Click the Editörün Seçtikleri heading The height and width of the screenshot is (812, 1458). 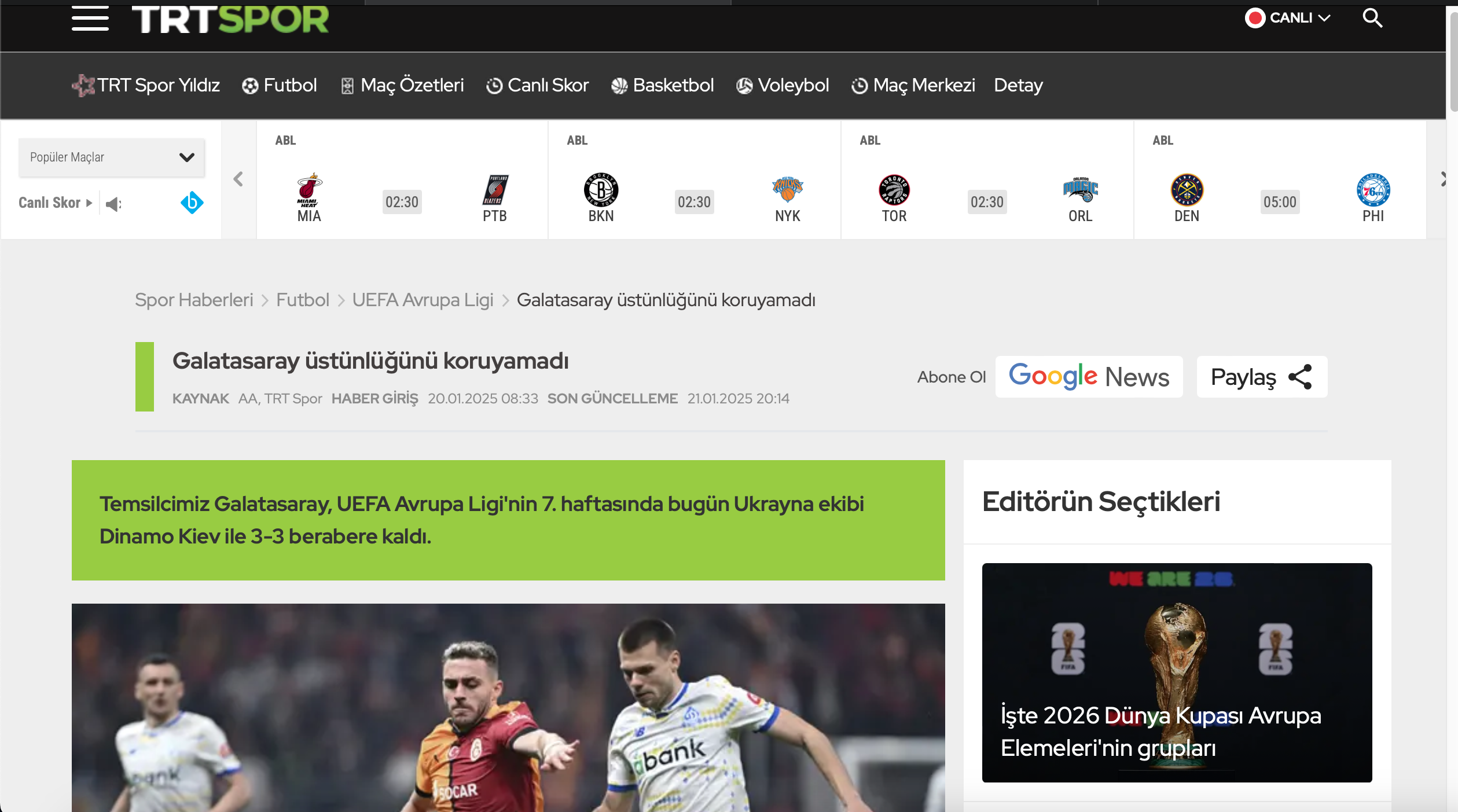coord(1101,501)
